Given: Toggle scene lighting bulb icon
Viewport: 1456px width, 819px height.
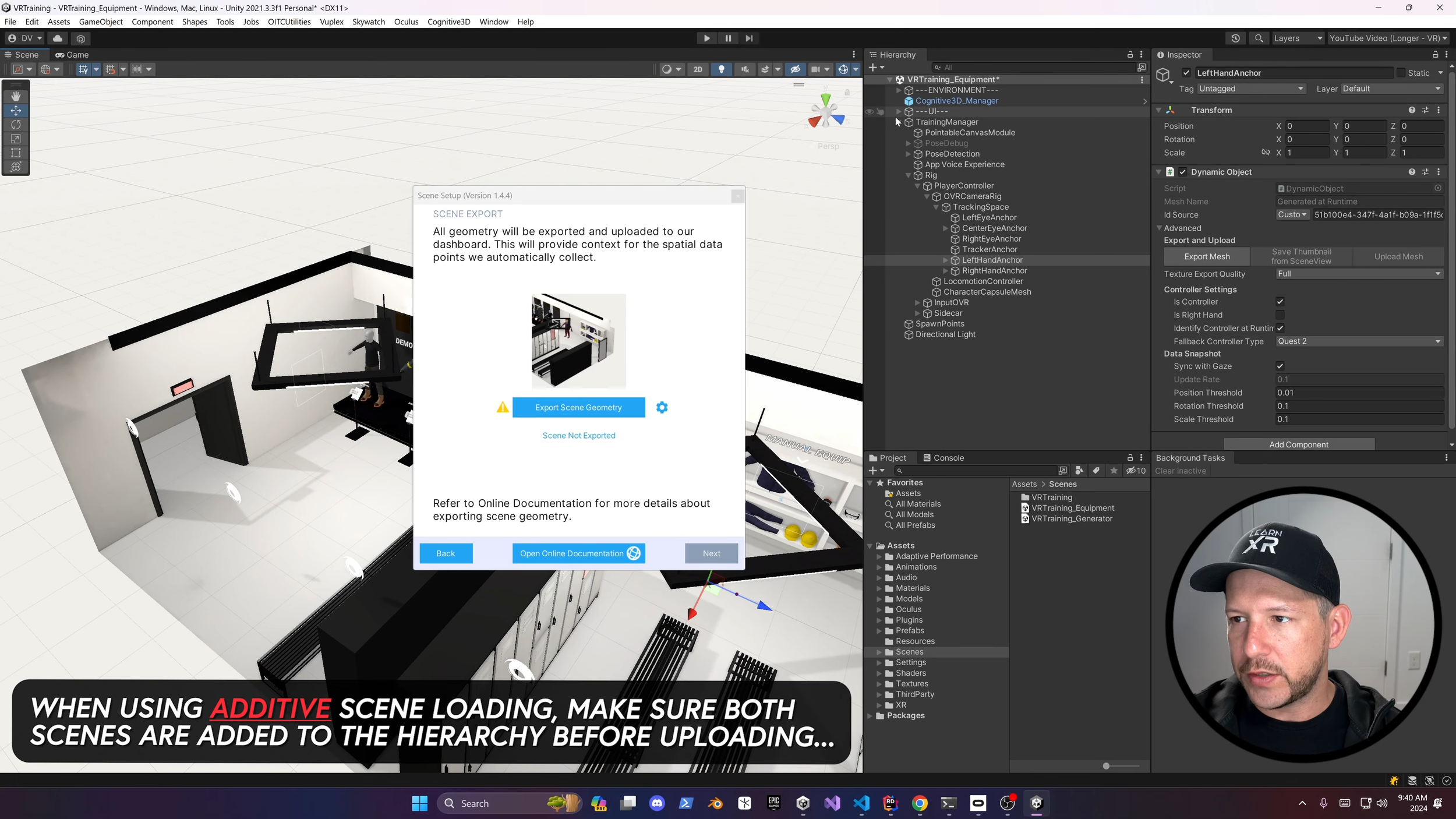Looking at the screenshot, I should [x=721, y=69].
